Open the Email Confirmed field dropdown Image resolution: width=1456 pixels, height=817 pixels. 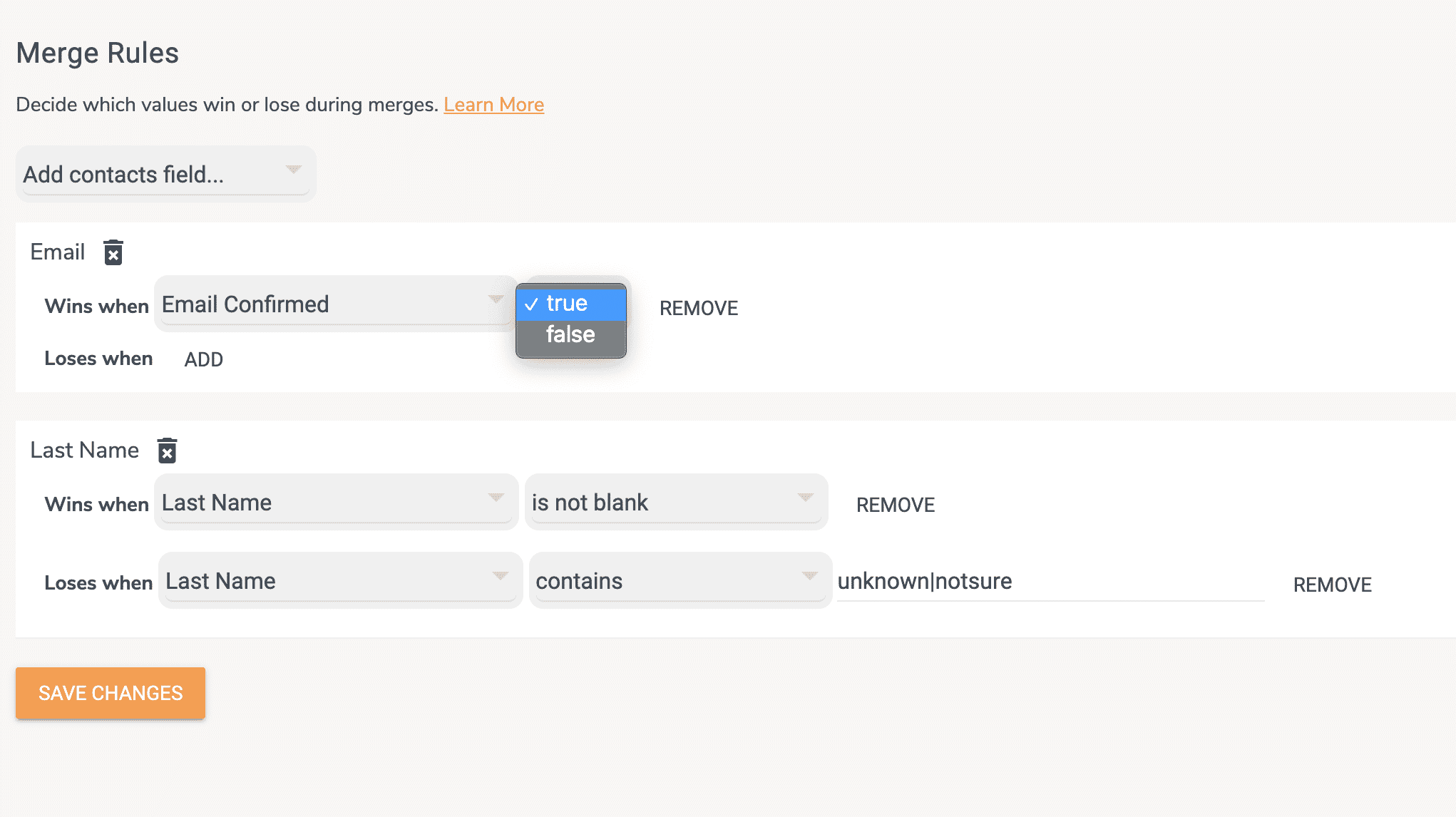(335, 304)
